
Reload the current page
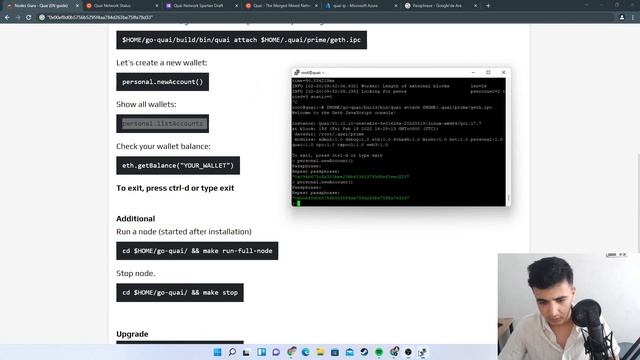point(29,18)
